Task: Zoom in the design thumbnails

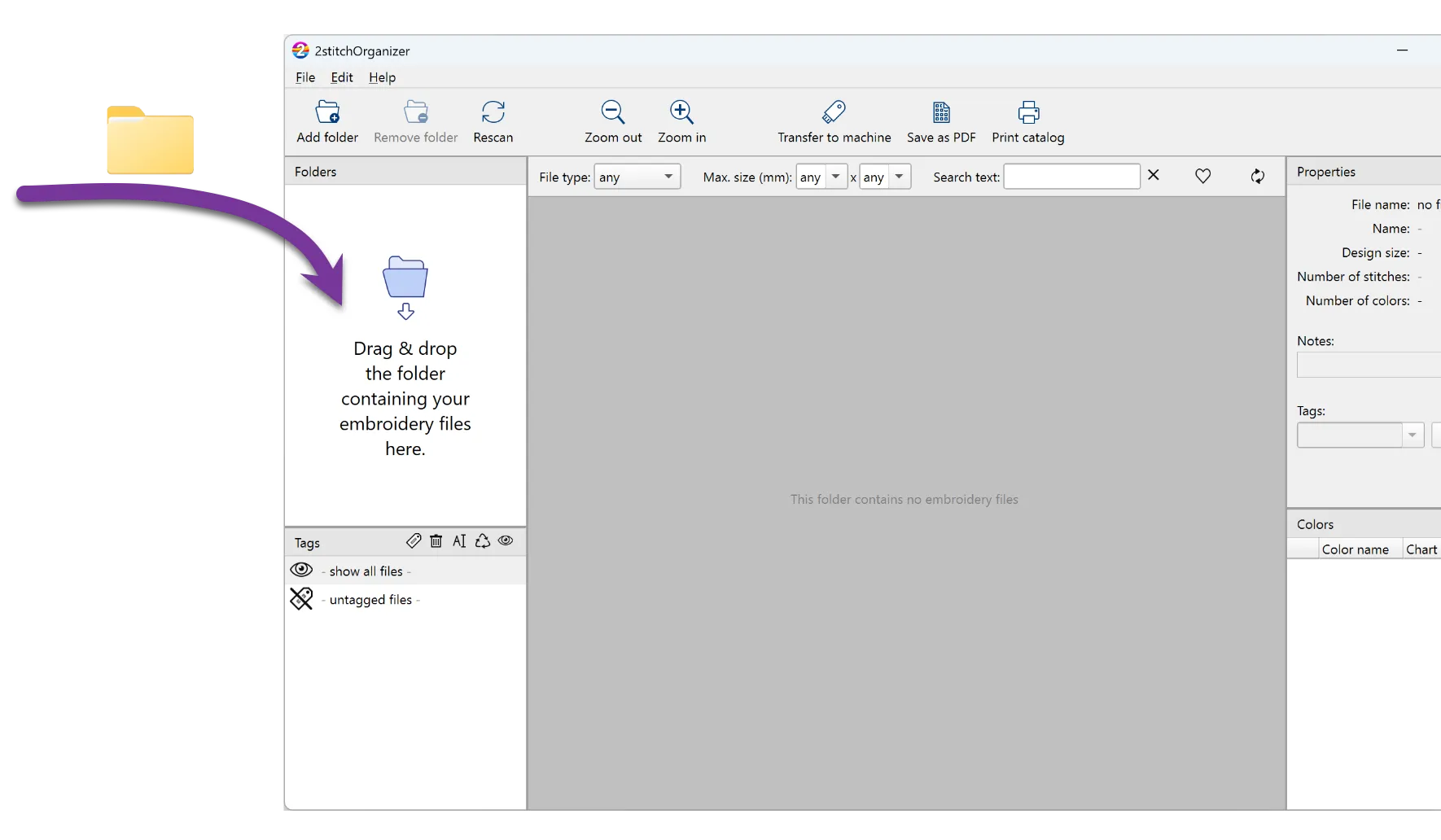Action: [x=681, y=112]
